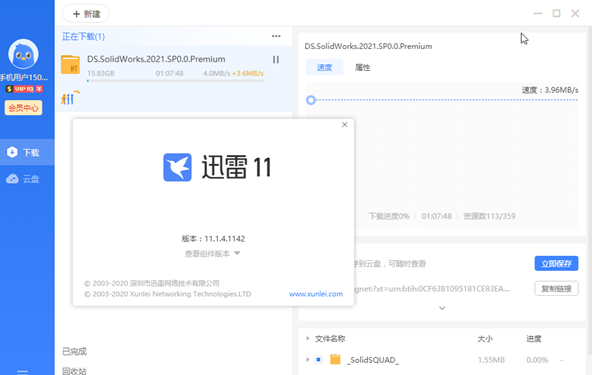Open 已完成 completed list
Screen dimensions: 592x375
click(74, 352)
